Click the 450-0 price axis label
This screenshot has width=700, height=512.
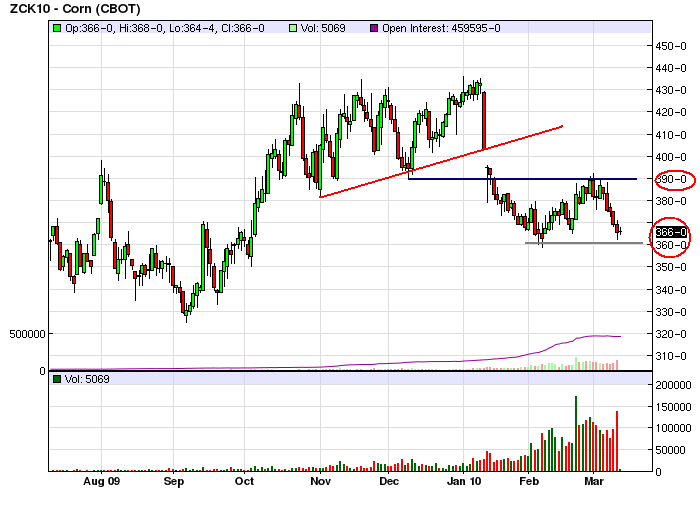click(x=671, y=46)
